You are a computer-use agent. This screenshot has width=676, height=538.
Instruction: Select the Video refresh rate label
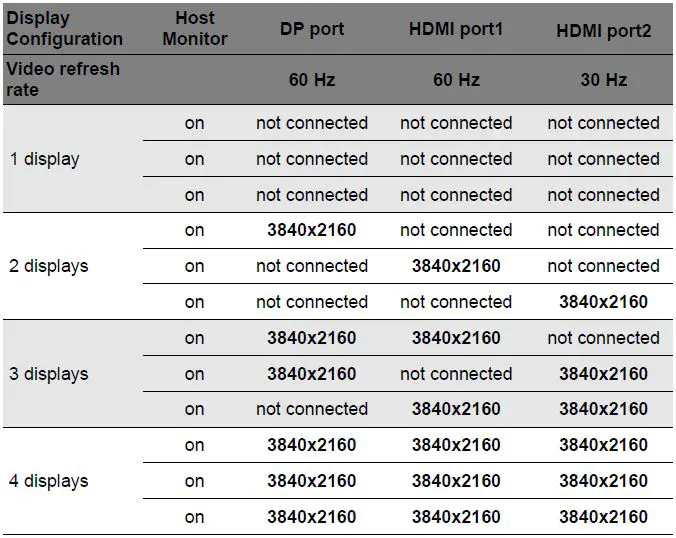(63, 79)
